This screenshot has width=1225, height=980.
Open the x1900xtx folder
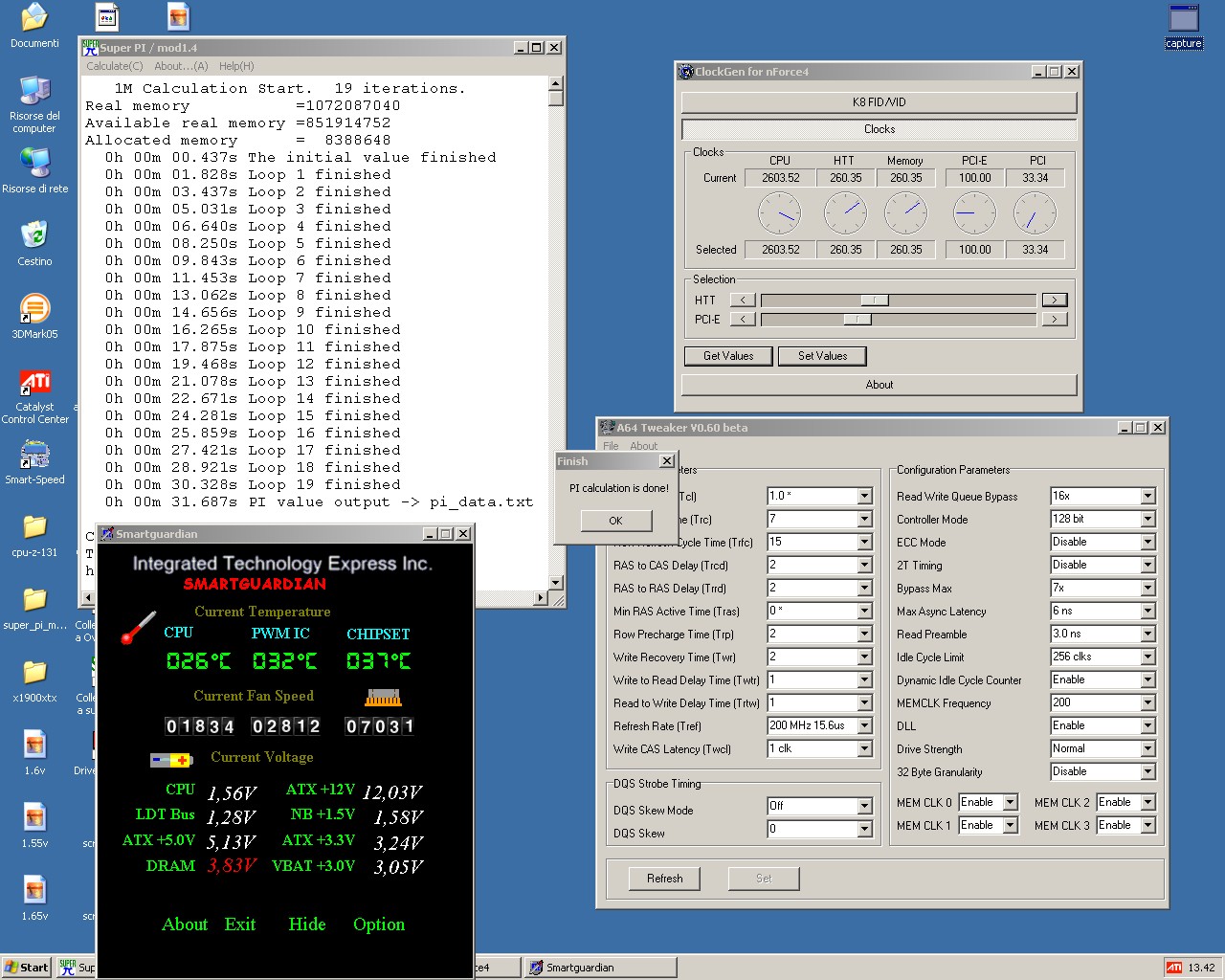[34, 674]
